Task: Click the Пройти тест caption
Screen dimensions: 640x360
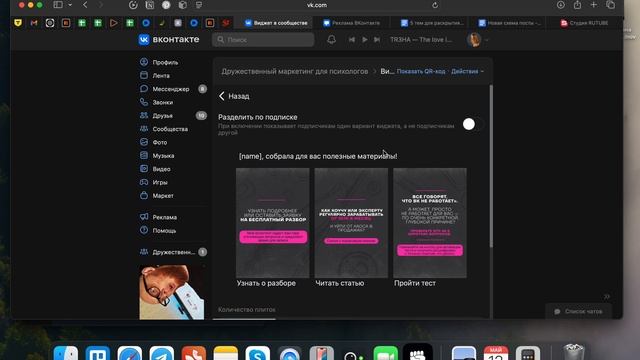Action: [415, 283]
